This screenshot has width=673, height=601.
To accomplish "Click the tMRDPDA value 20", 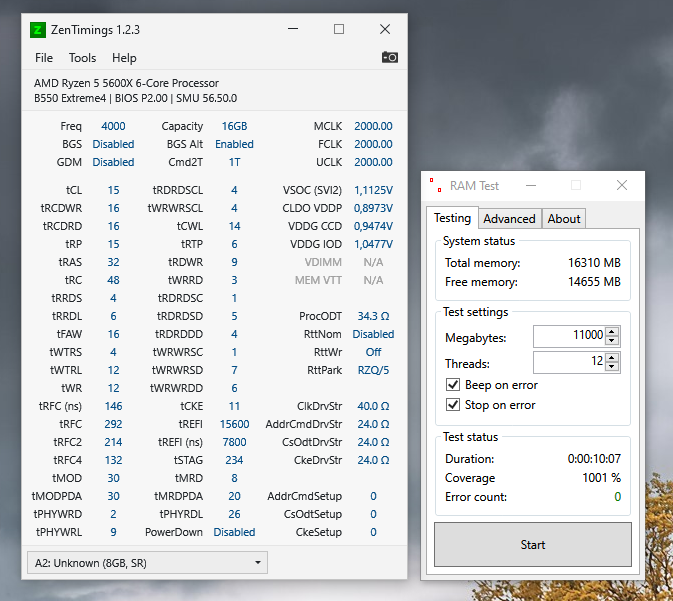I will coord(234,496).
